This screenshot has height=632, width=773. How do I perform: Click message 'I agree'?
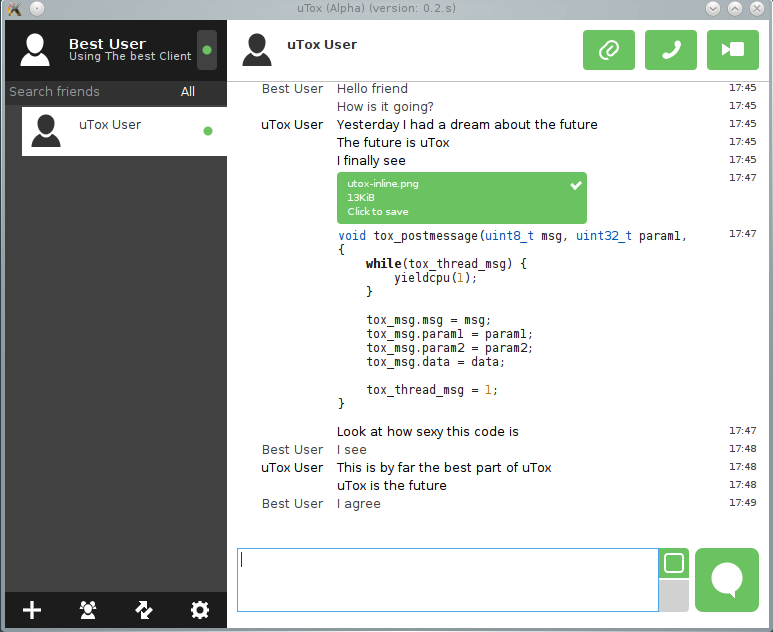(358, 504)
